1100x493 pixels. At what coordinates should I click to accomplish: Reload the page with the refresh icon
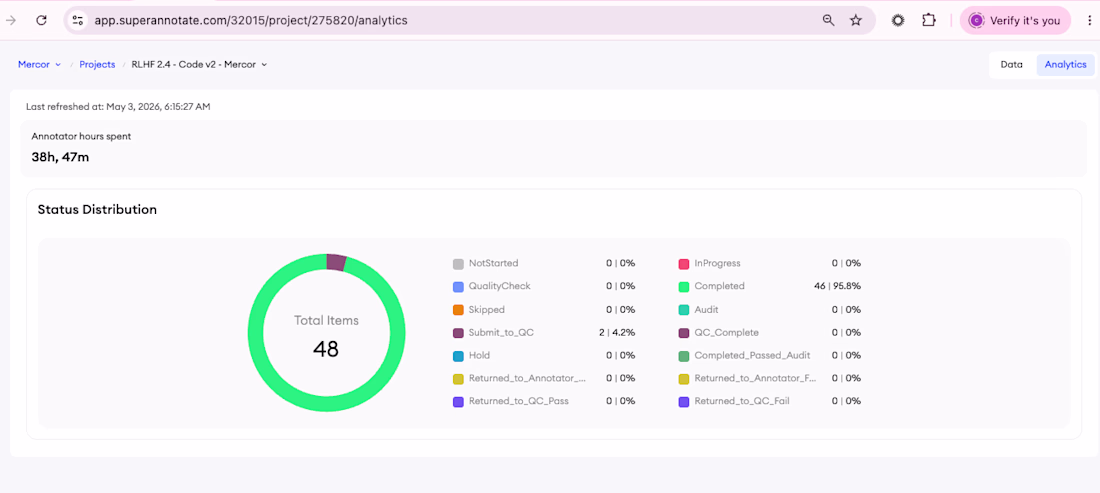point(41,20)
